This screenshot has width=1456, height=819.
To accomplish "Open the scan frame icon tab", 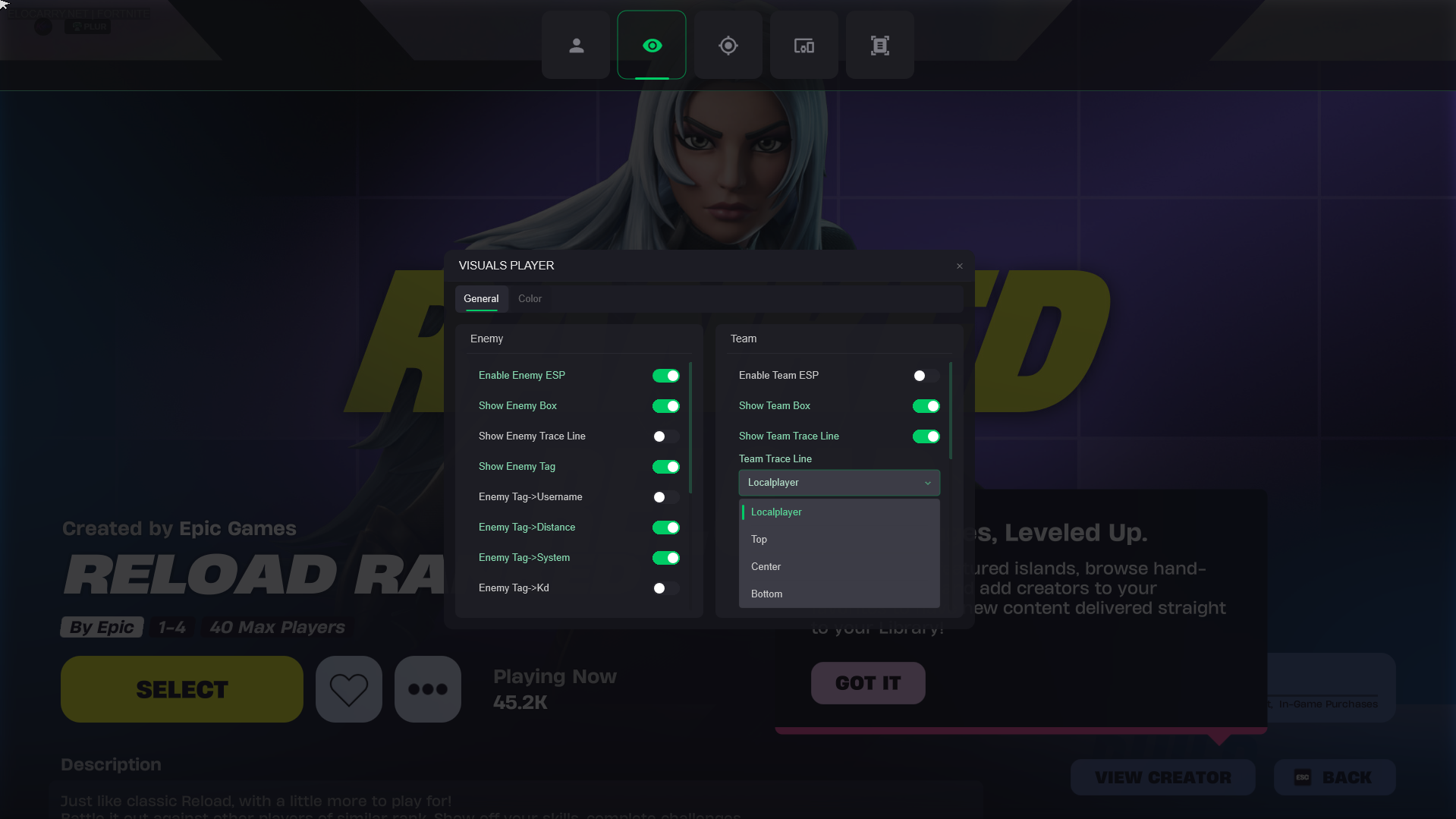I will pyautogui.click(x=879, y=46).
